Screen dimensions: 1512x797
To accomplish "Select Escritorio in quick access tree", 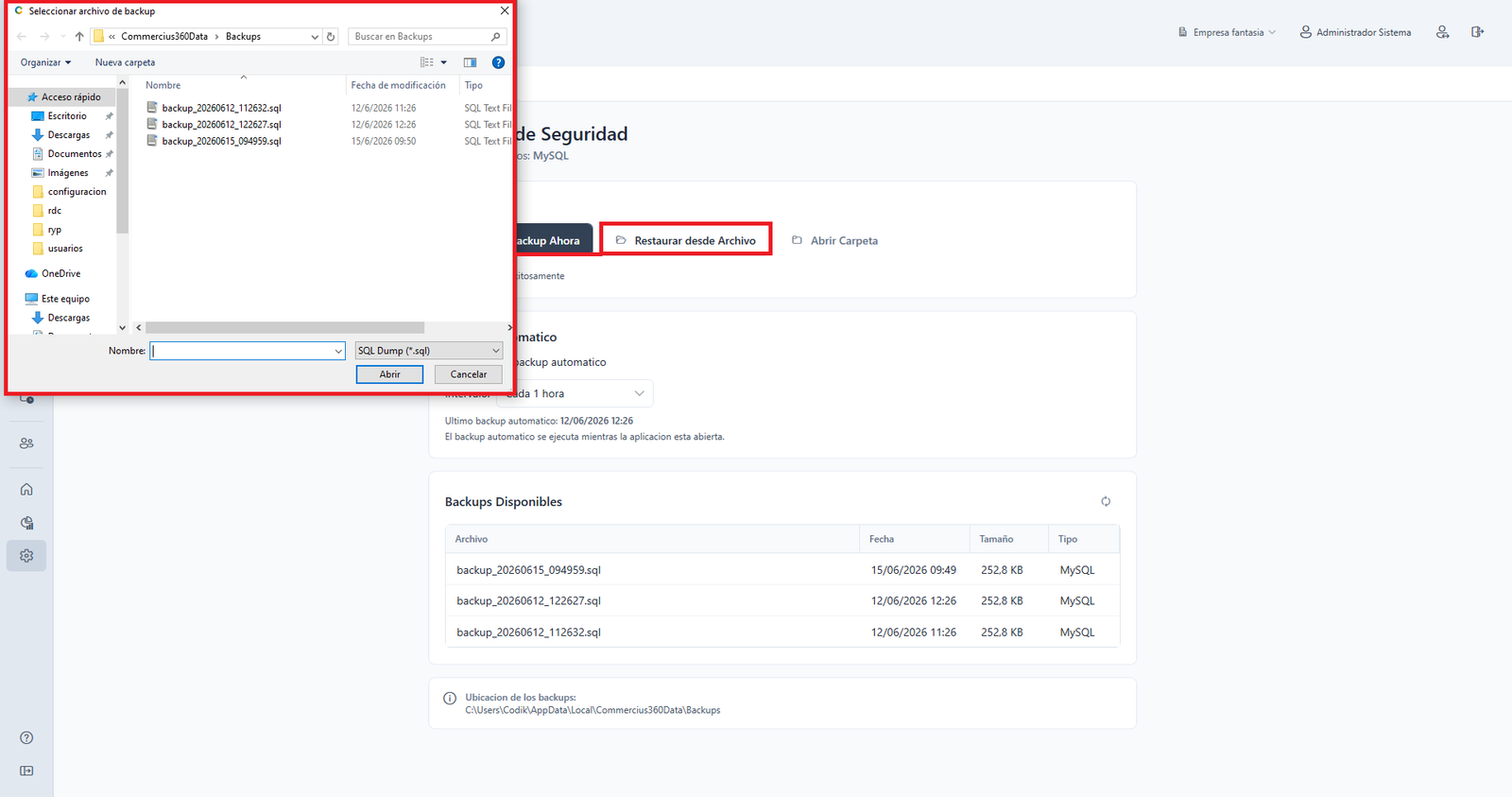I will pos(67,116).
